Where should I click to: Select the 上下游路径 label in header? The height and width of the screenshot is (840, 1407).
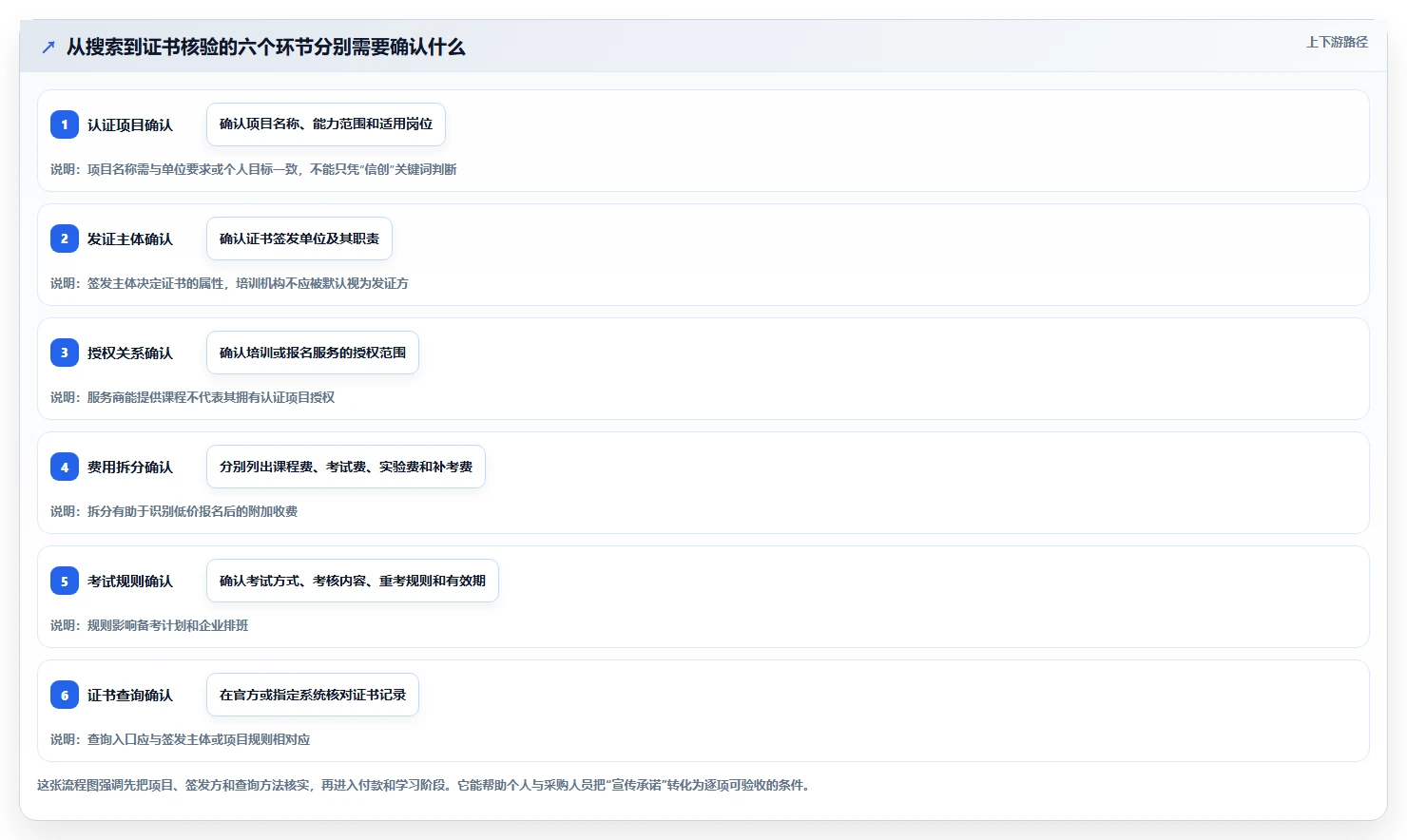point(1337,42)
